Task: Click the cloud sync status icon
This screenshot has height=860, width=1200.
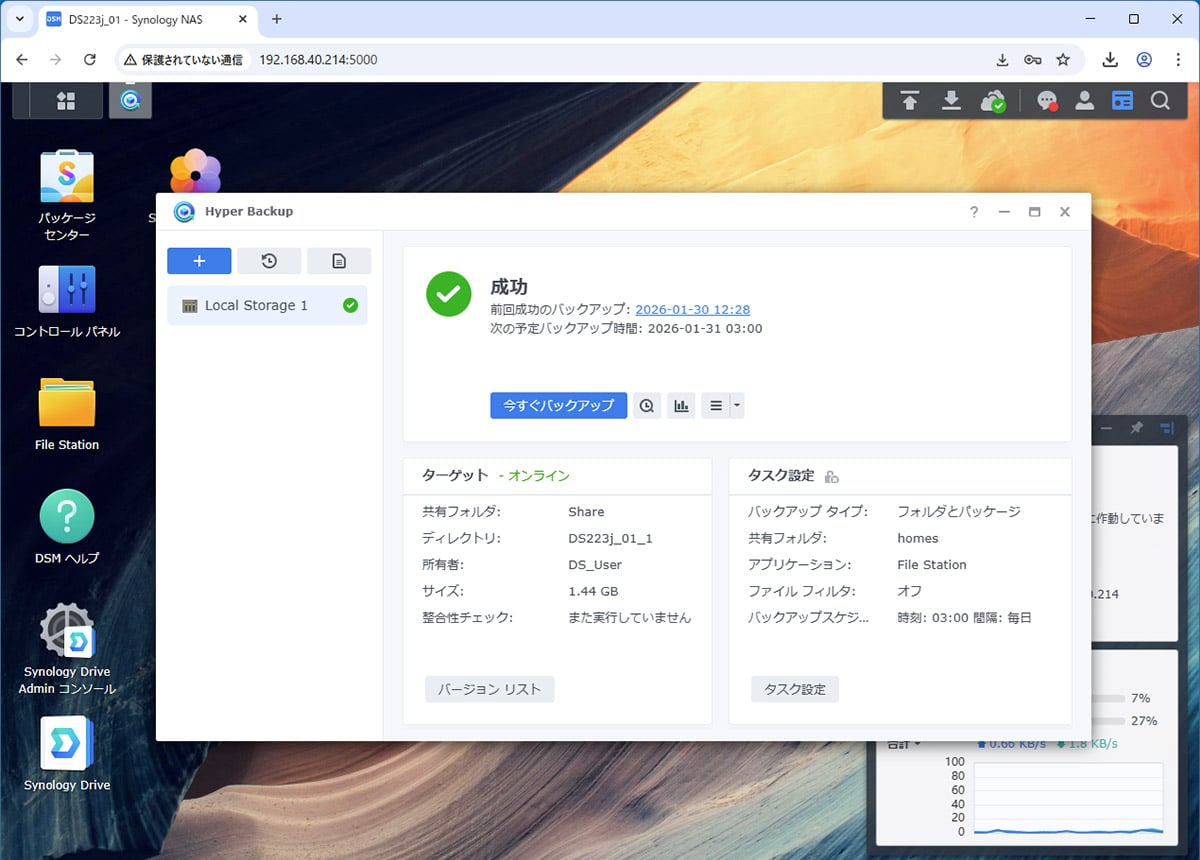Action: coord(993,101)
